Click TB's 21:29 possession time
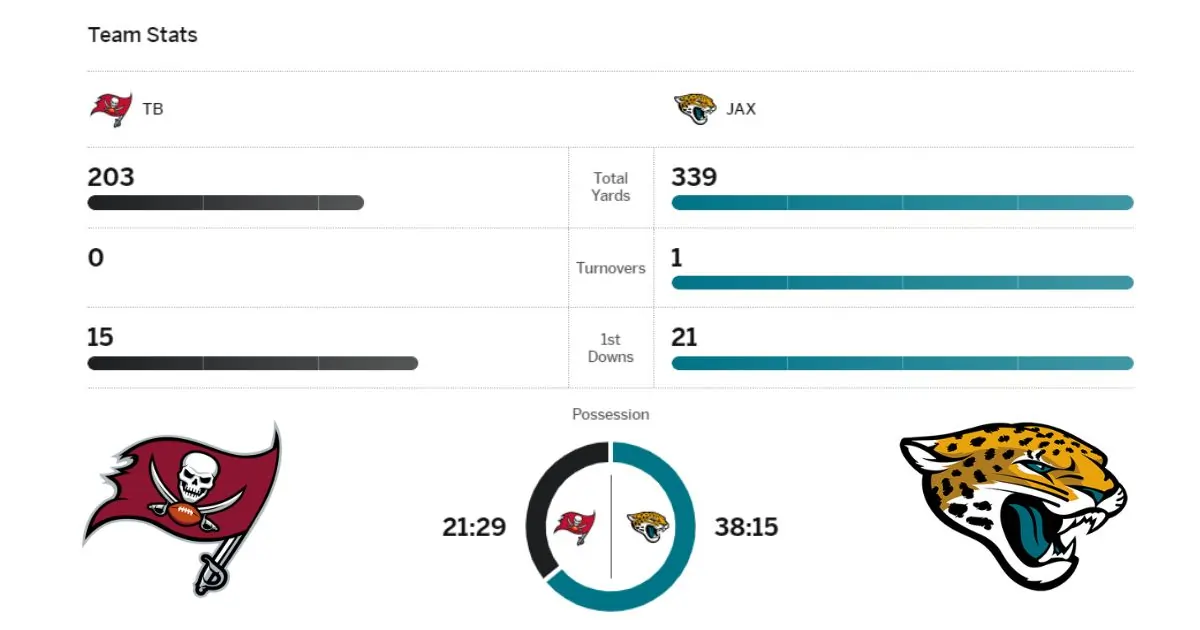 pyautogui.click(x=474, y=527)
